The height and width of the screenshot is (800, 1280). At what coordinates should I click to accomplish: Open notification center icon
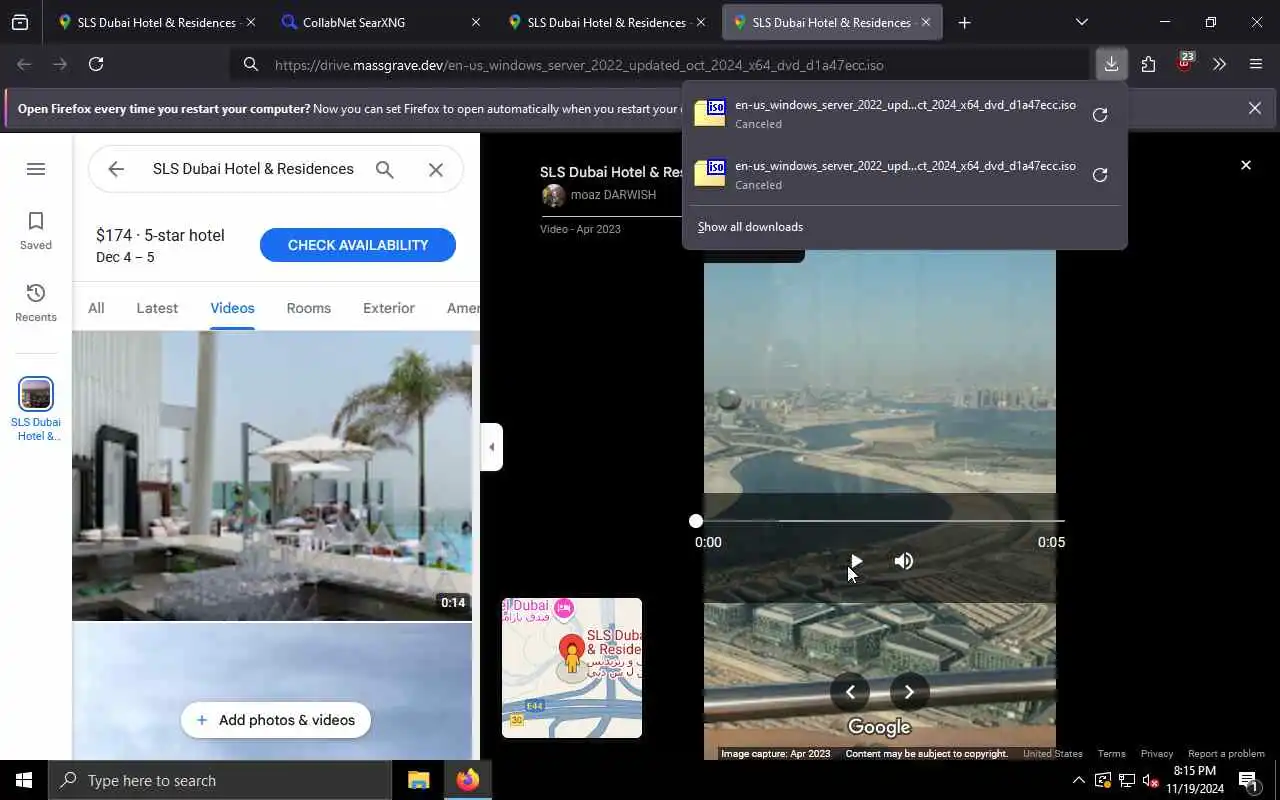(x=1248, y=780)
